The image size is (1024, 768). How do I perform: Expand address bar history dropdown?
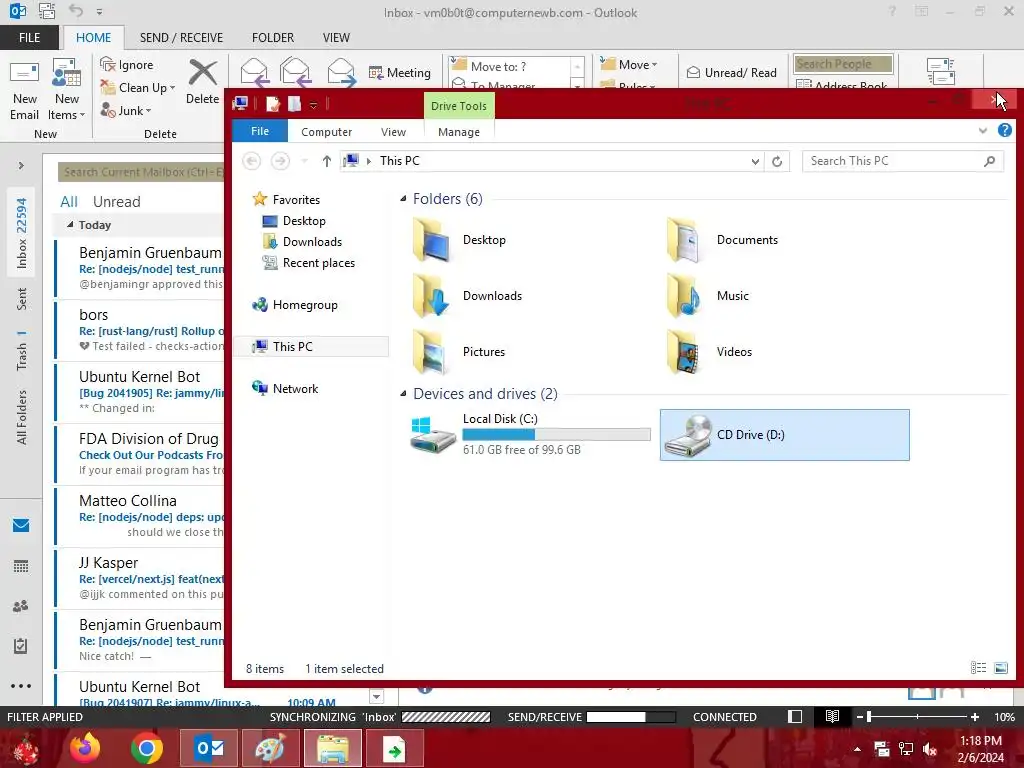(x=755, y=161)
